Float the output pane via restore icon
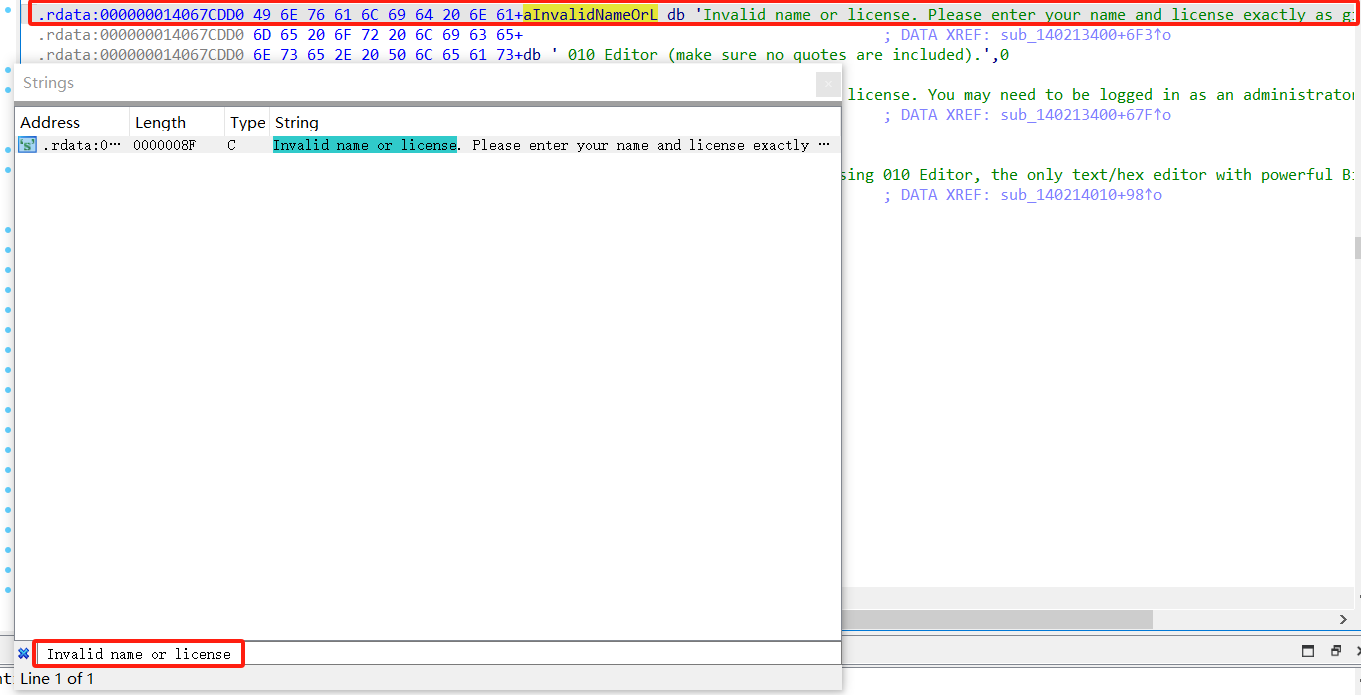Image resolution: width=1361 pixels, height=695 pixels. tap(1336, 651)
